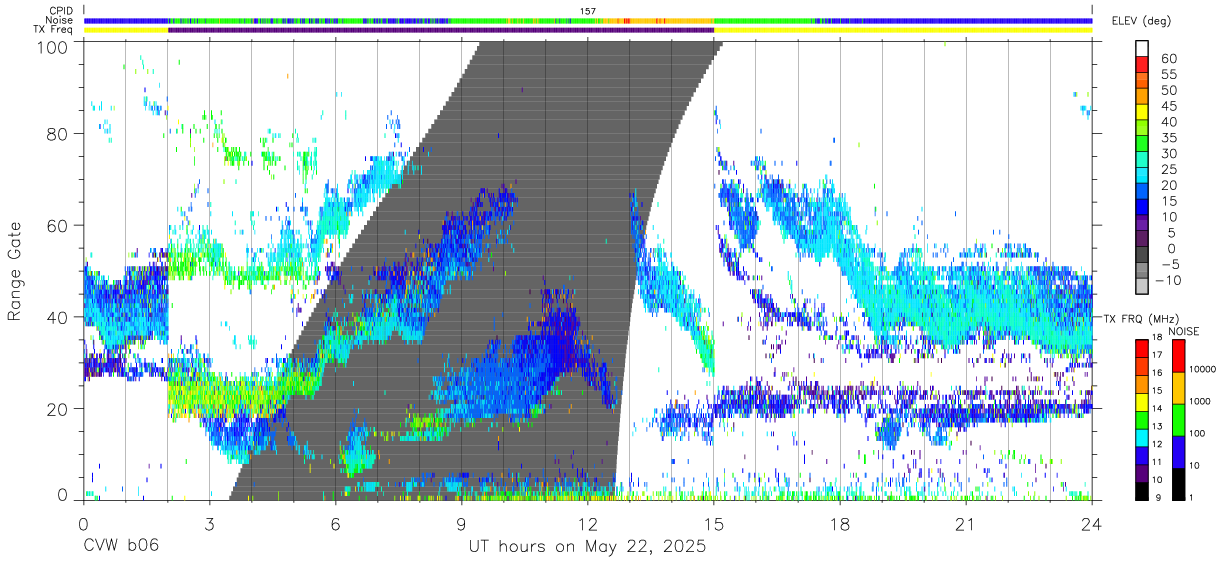This screenshot has width=1228, height=567.
Task: Pick the purple 10–11 swatch in TX FRQ legend
Action: click(x=1142, y=473)
